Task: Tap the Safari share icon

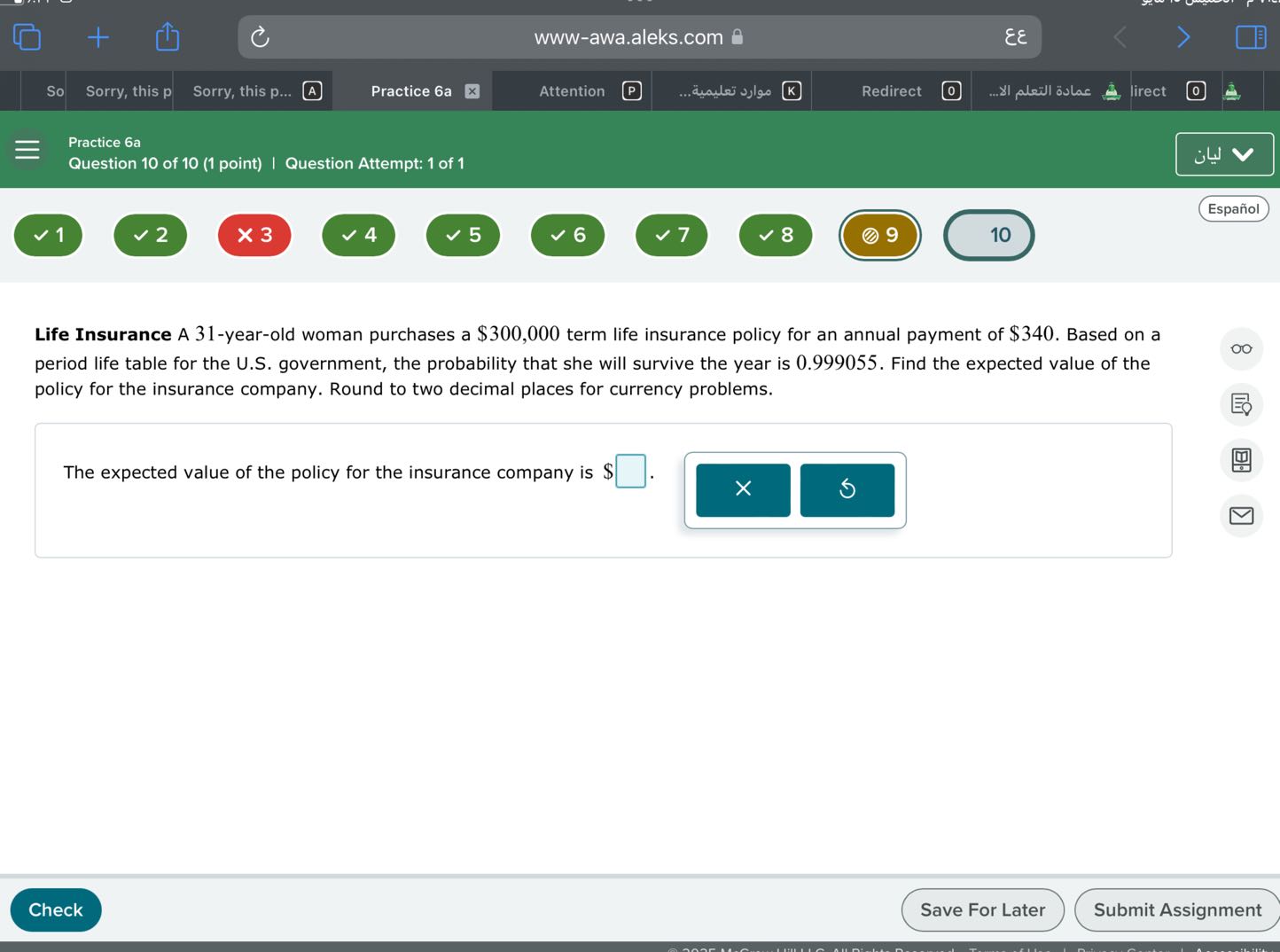Action: [x=168, y=36]
